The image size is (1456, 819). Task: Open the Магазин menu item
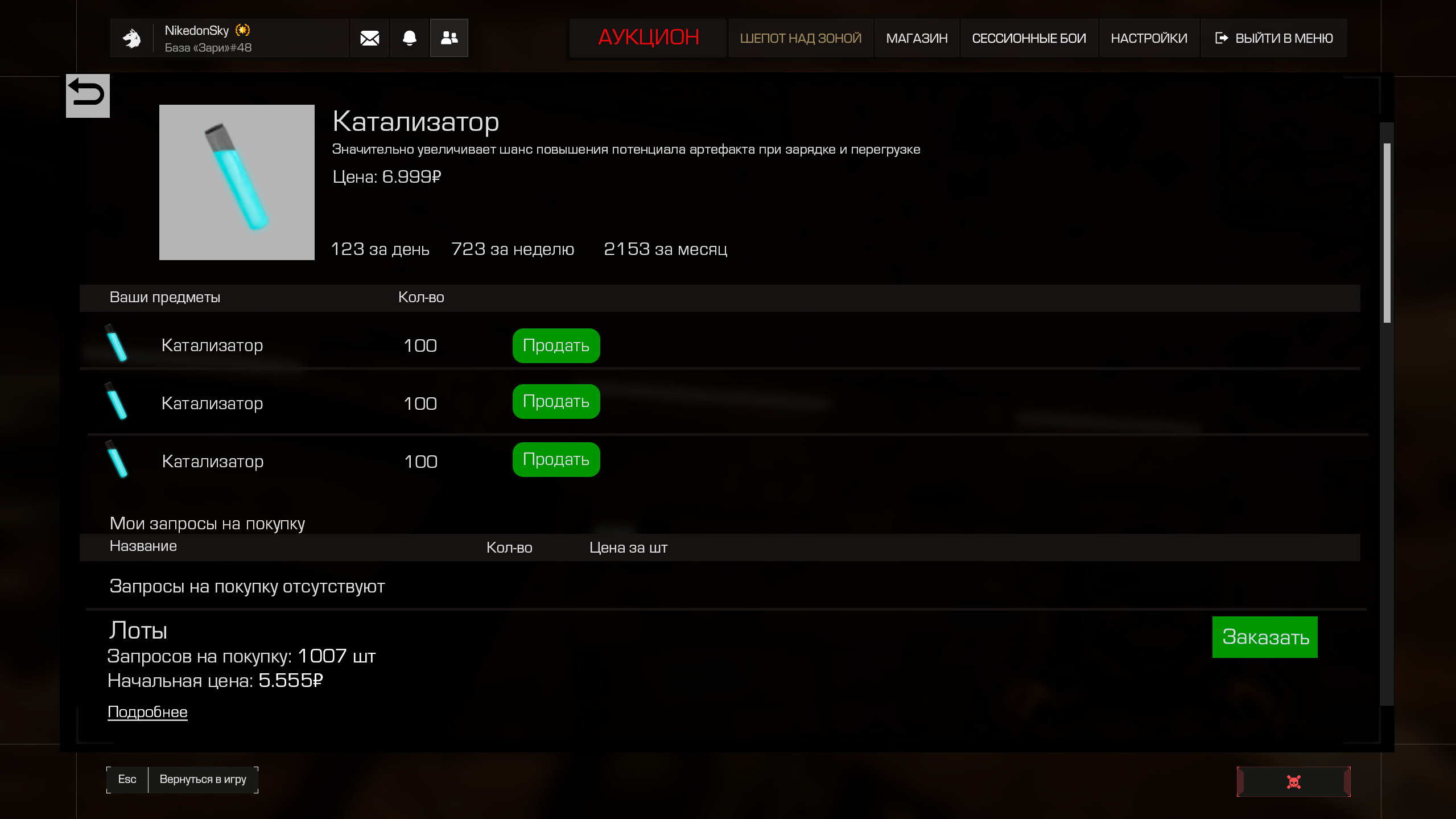pos(917,38)
